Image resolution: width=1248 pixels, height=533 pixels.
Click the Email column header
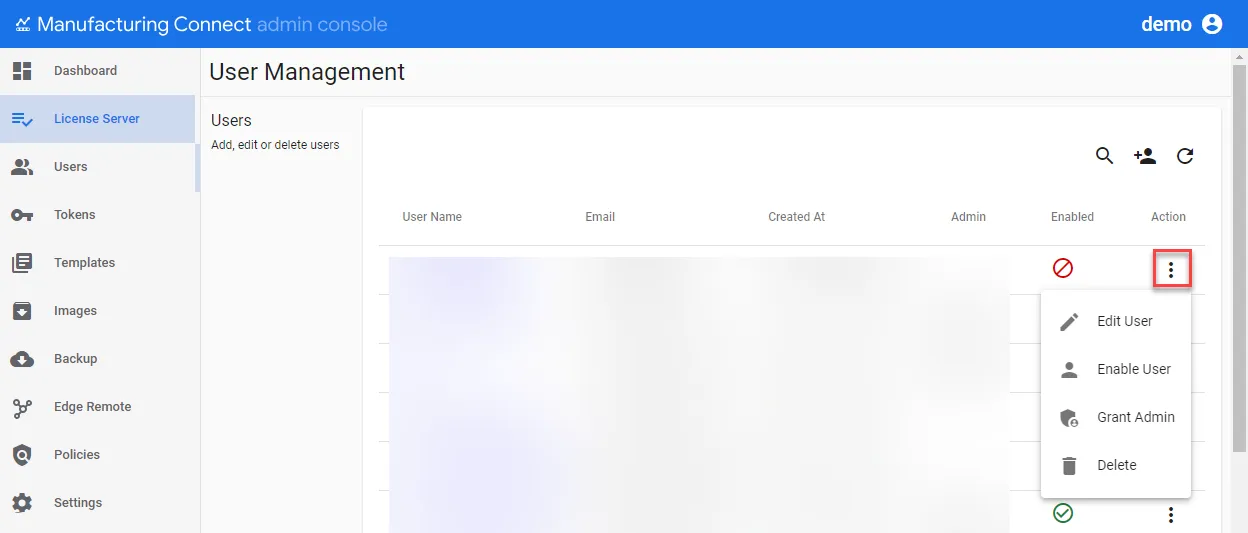pyautogui.click(x=600, y=217)
